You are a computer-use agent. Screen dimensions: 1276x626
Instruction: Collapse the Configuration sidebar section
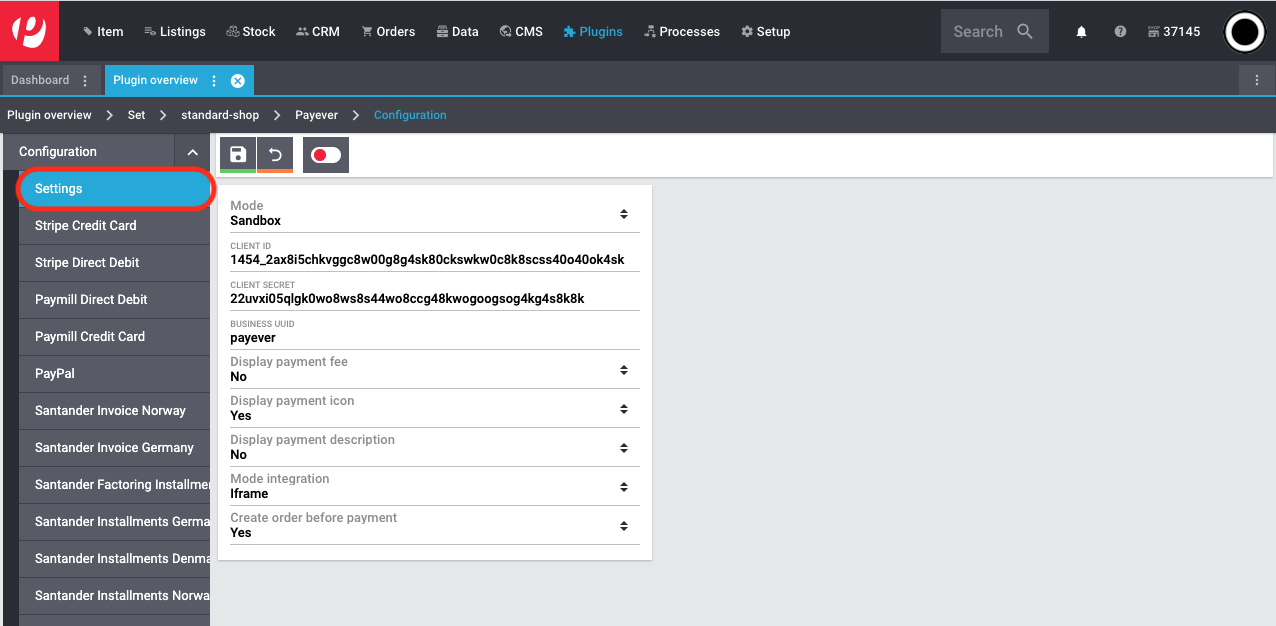tap(193, 152)
